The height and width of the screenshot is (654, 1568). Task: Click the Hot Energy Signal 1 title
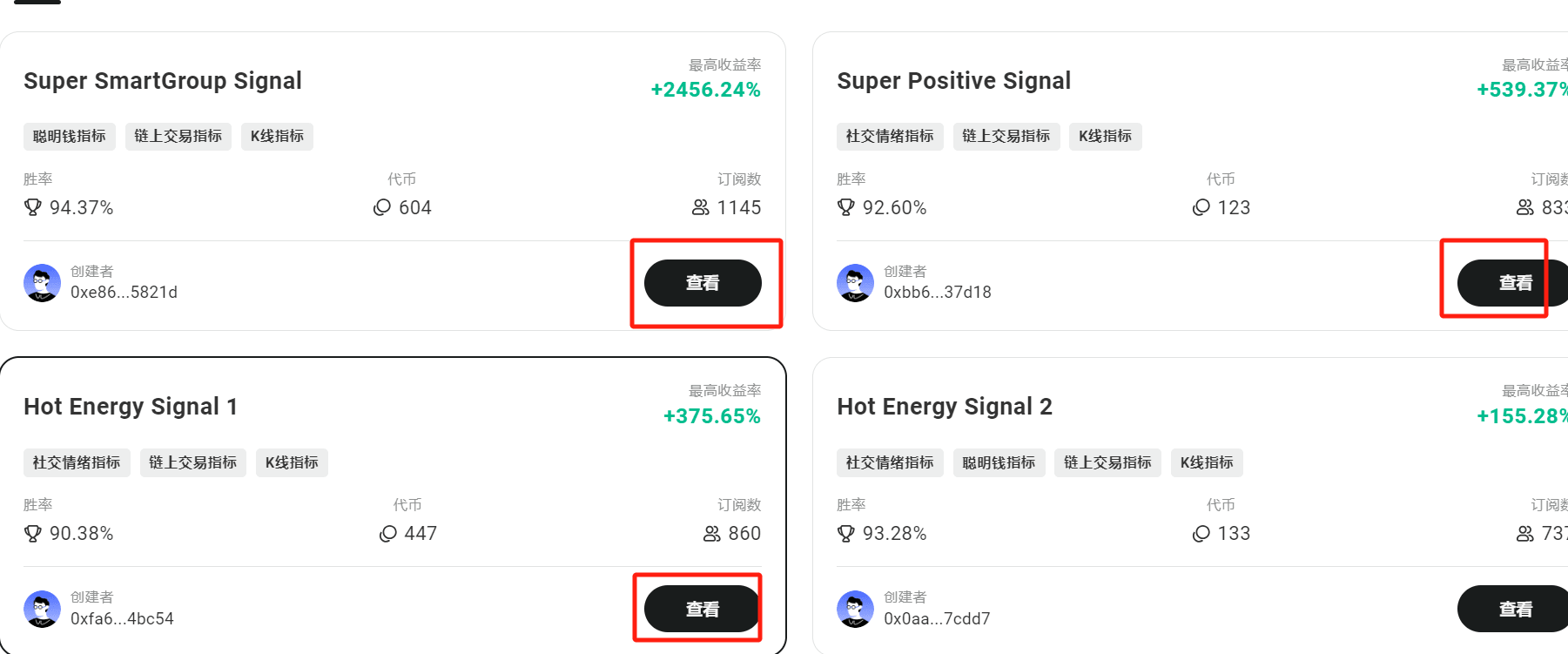coord(131,407)
